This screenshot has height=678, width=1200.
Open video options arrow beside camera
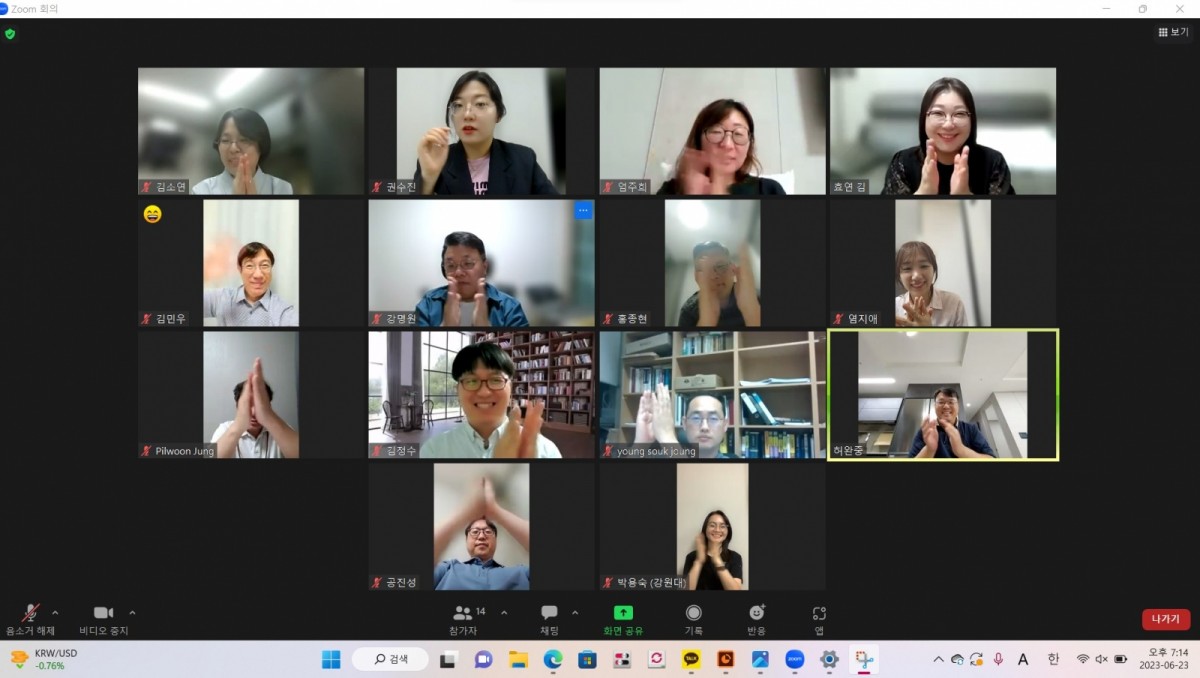(x=132, y=613)
